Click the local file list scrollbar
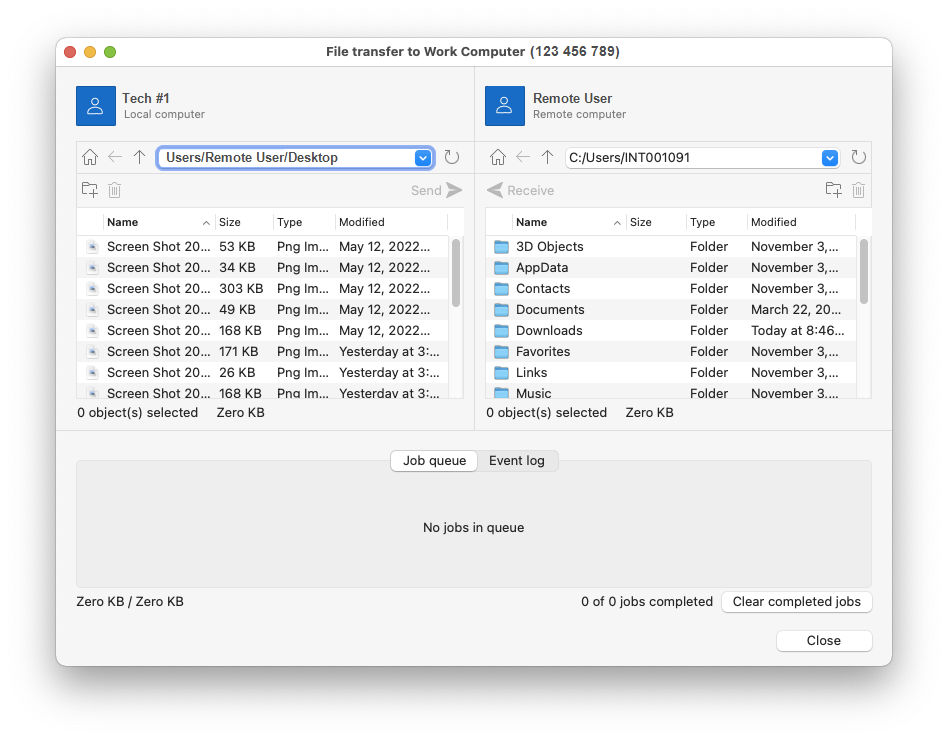 coord(456,273)
